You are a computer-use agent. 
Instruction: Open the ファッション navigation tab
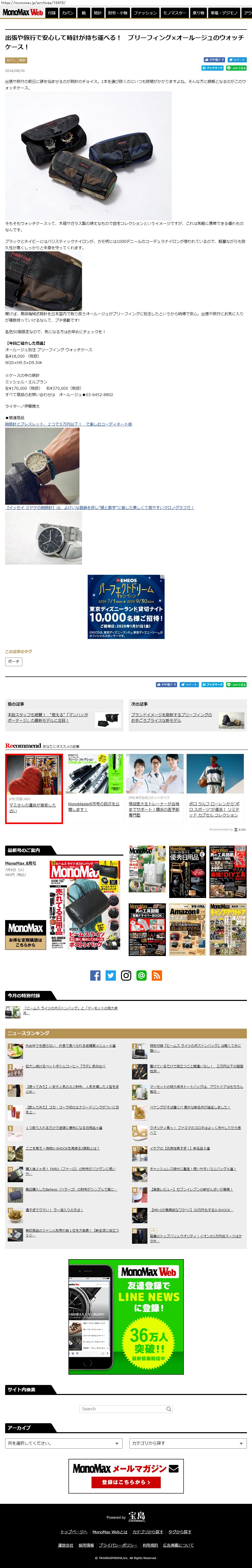coord(145,13)
